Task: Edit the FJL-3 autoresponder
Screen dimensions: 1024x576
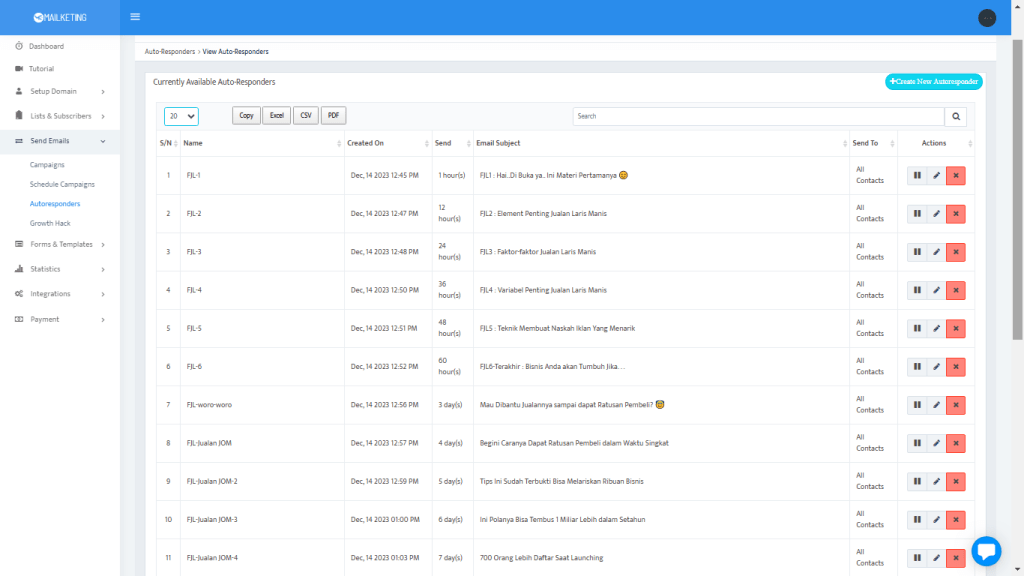Action: point(936,252)
